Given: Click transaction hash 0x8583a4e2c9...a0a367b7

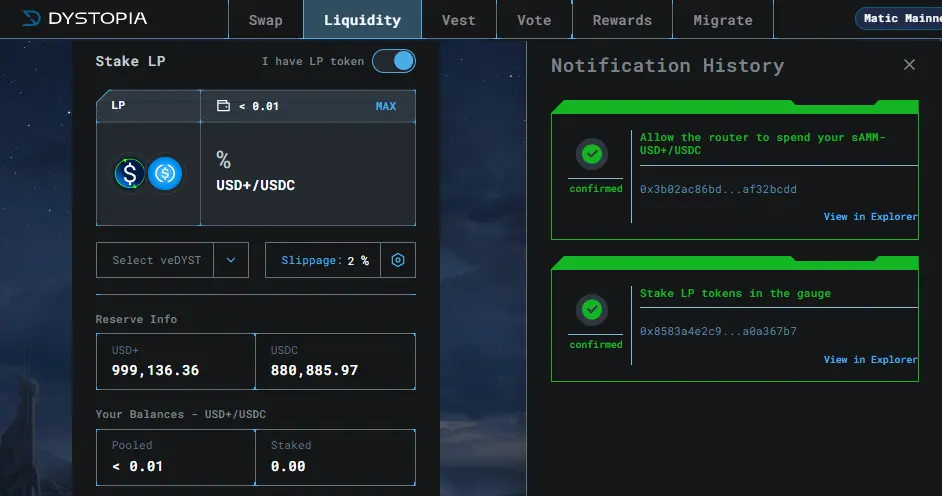Looking at the screenshot, I should click(x=718, y=331).
